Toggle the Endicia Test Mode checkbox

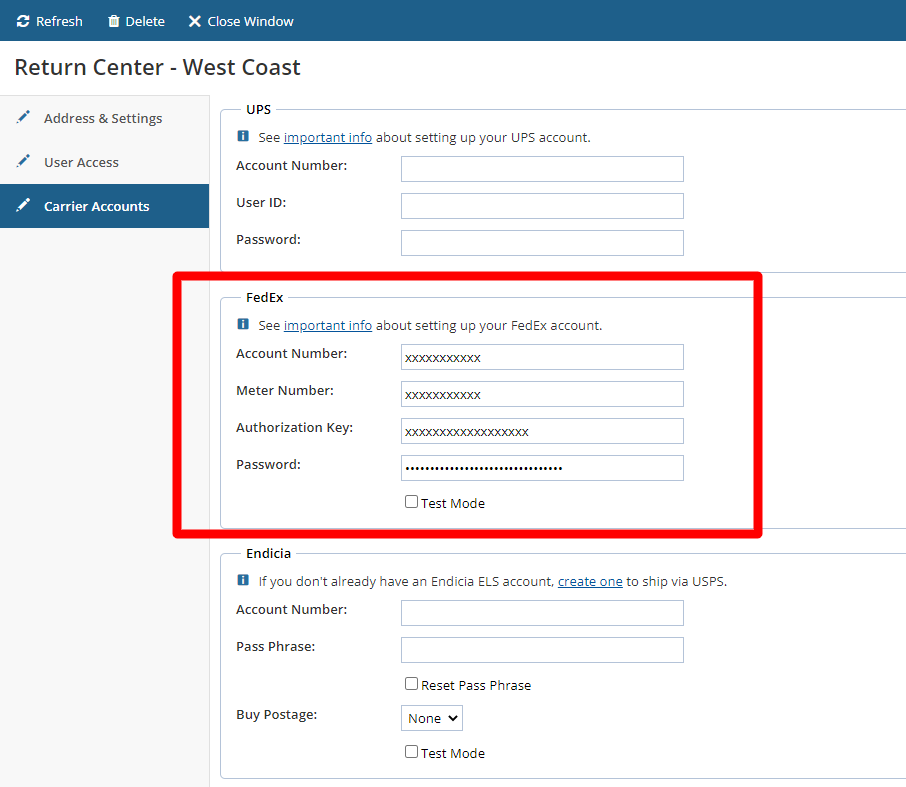[x=411, y=752]
